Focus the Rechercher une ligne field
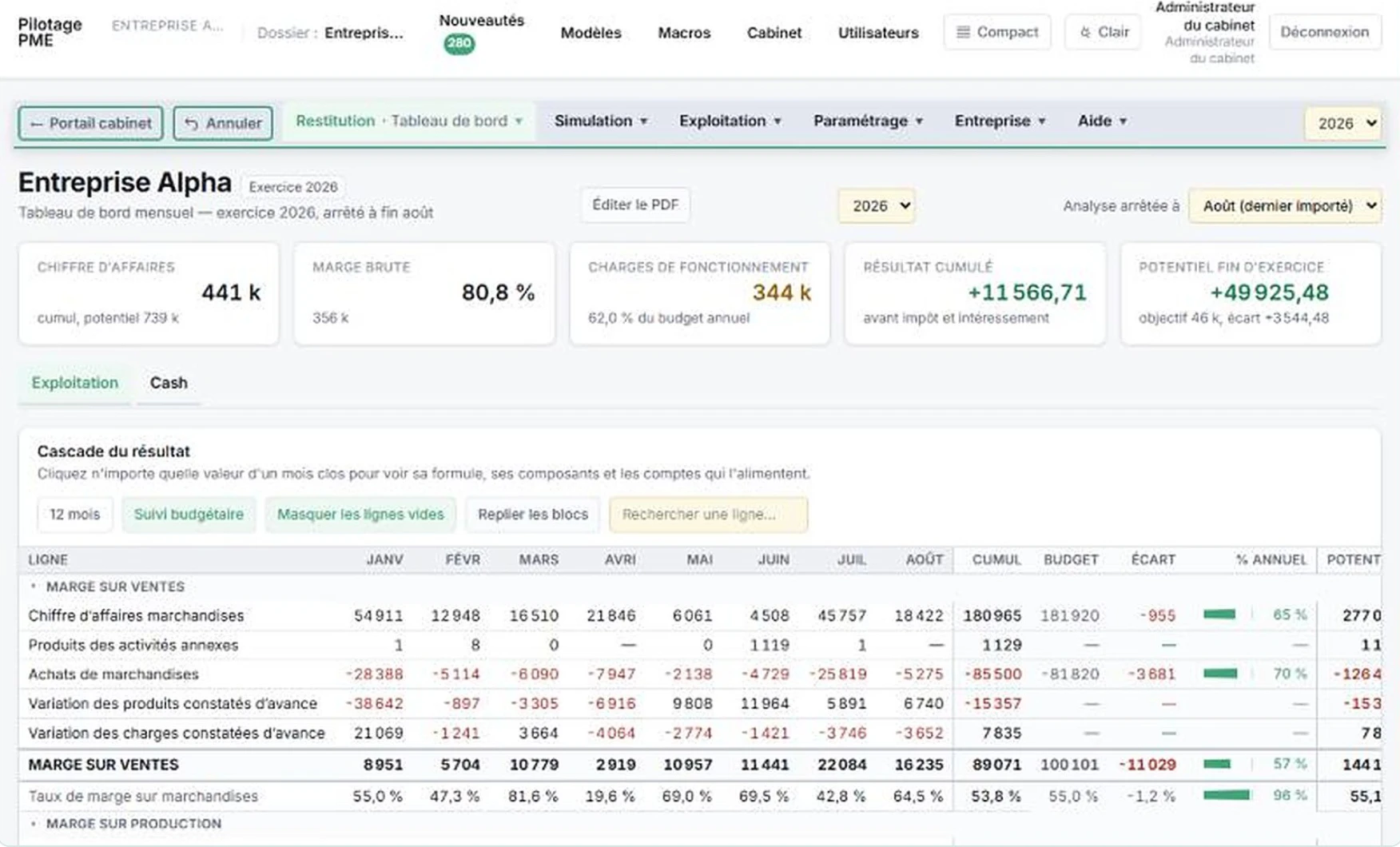Viewport: 1400px width, 847px height. coord(708,514)
